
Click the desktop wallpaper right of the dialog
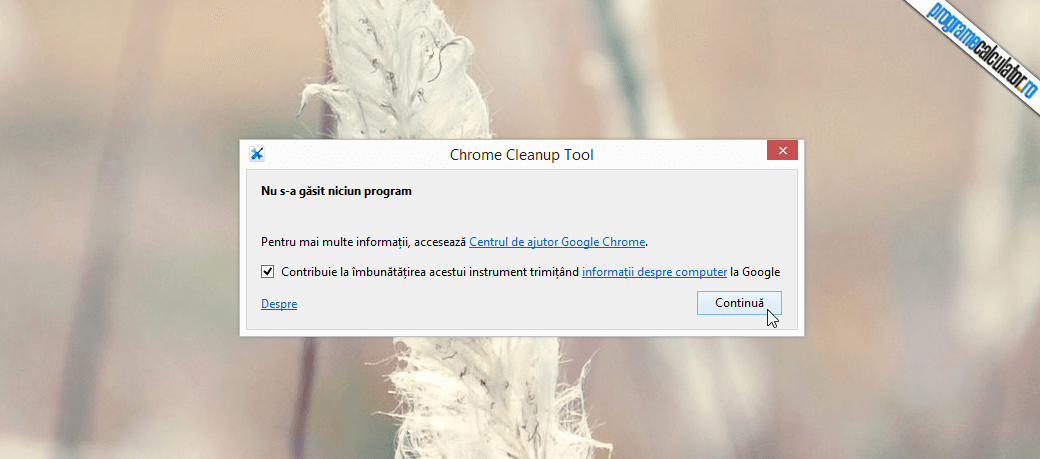[920, 250]
